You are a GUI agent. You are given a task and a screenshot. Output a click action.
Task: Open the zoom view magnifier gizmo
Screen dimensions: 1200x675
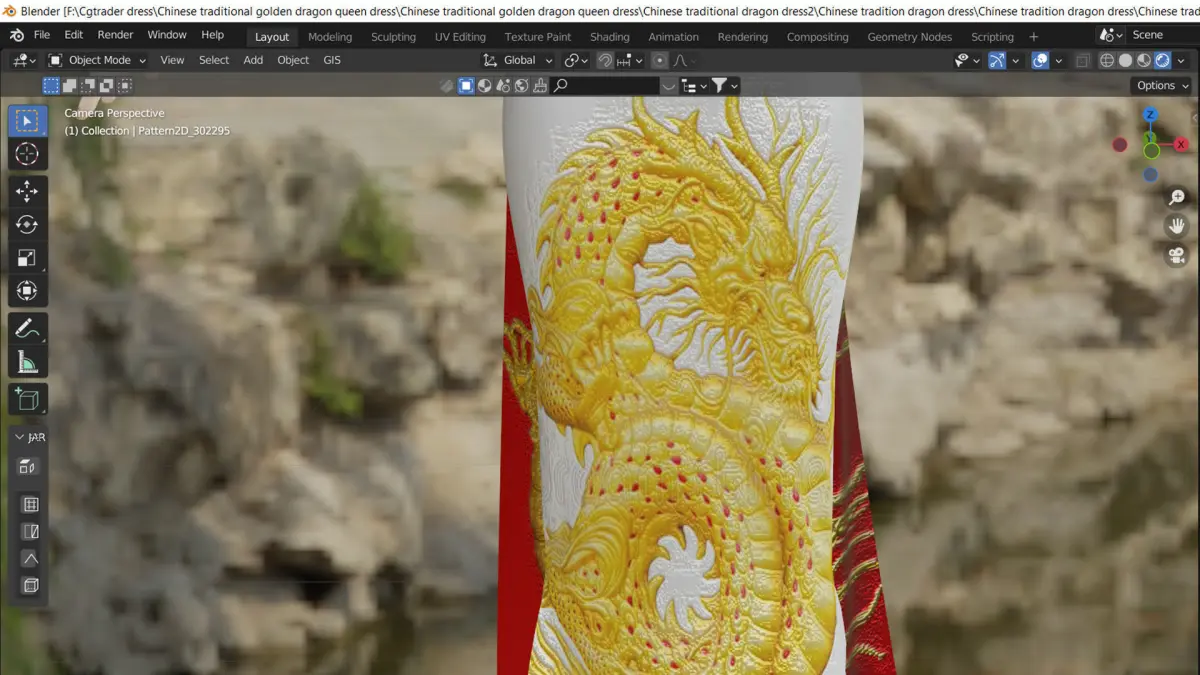[x=1177, y=197]
